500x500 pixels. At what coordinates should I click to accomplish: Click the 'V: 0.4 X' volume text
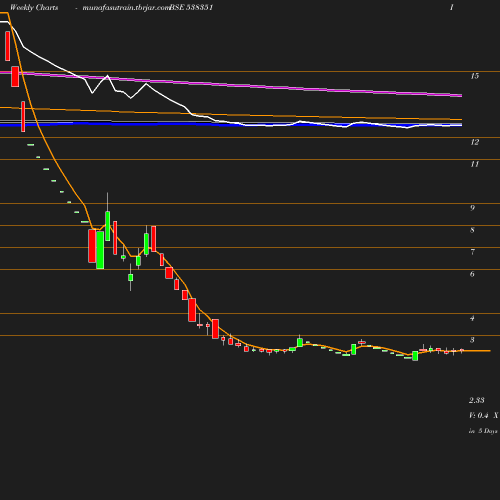tap(484, 415)
